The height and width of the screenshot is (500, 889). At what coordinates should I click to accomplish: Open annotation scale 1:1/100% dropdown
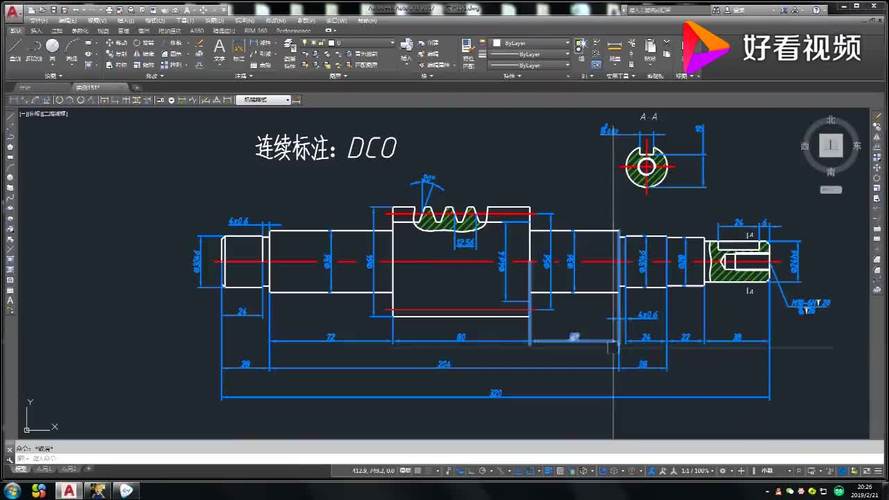(696, 471)
